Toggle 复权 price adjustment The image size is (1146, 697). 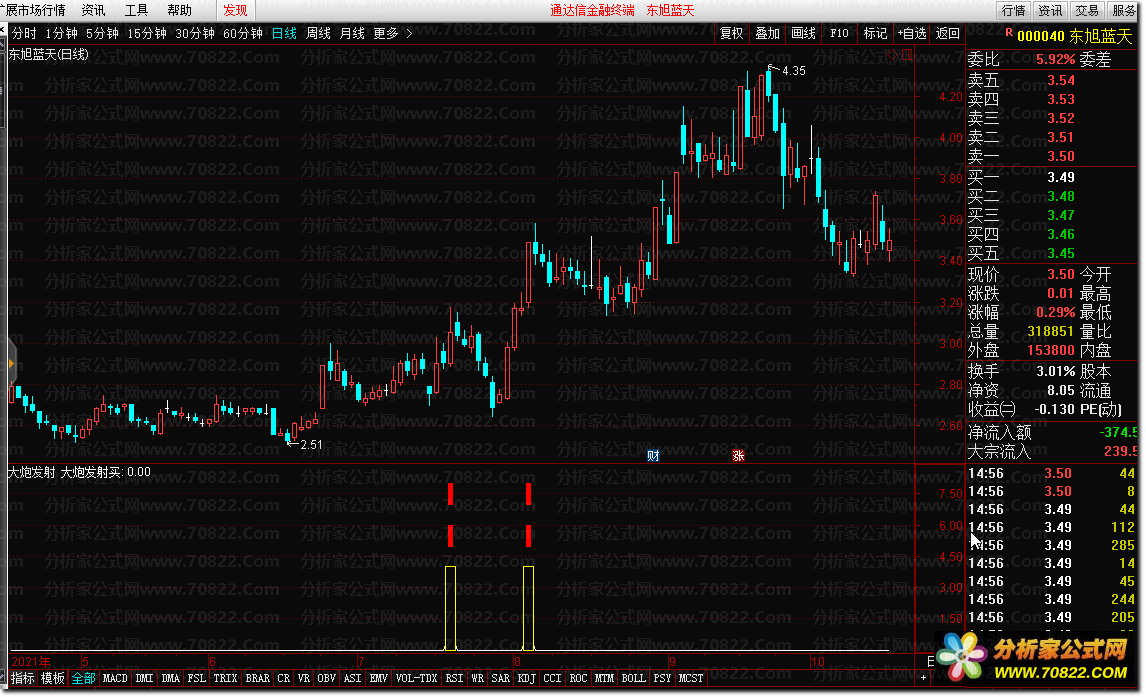click(x=732, y=34)
